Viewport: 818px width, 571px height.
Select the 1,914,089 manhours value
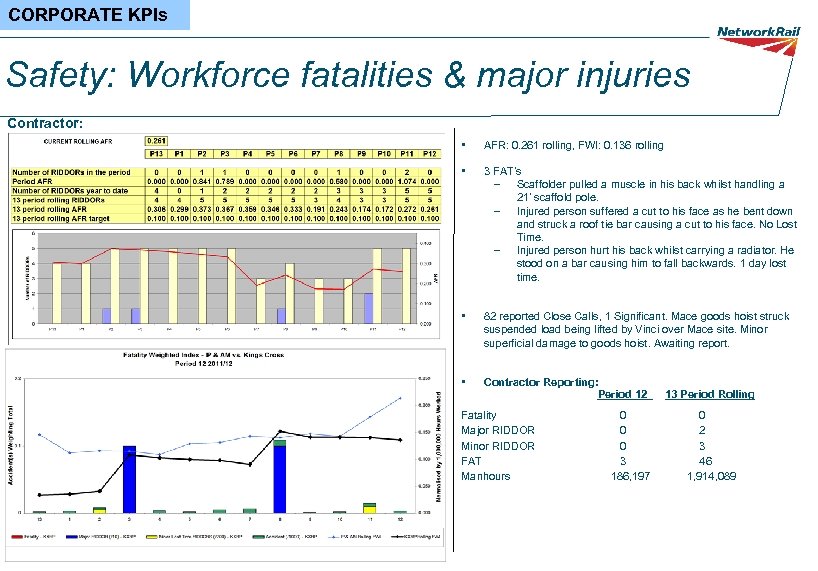tap(712, 476)
